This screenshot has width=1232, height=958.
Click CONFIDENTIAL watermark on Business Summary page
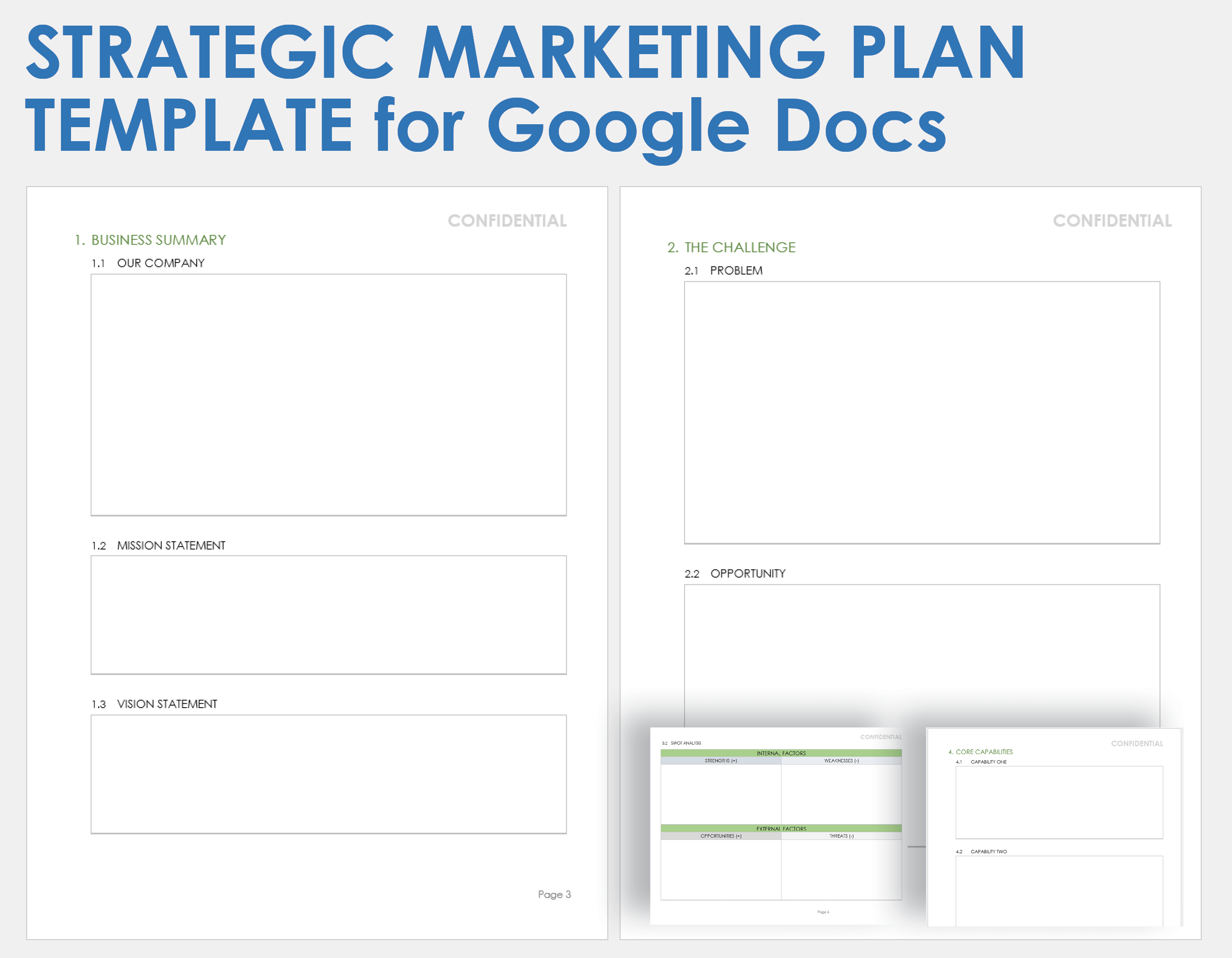coord(507,220)
